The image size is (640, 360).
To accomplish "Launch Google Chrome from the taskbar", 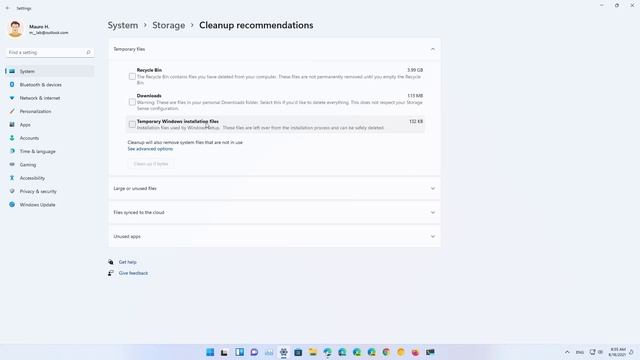I will [x=386, y=352].
